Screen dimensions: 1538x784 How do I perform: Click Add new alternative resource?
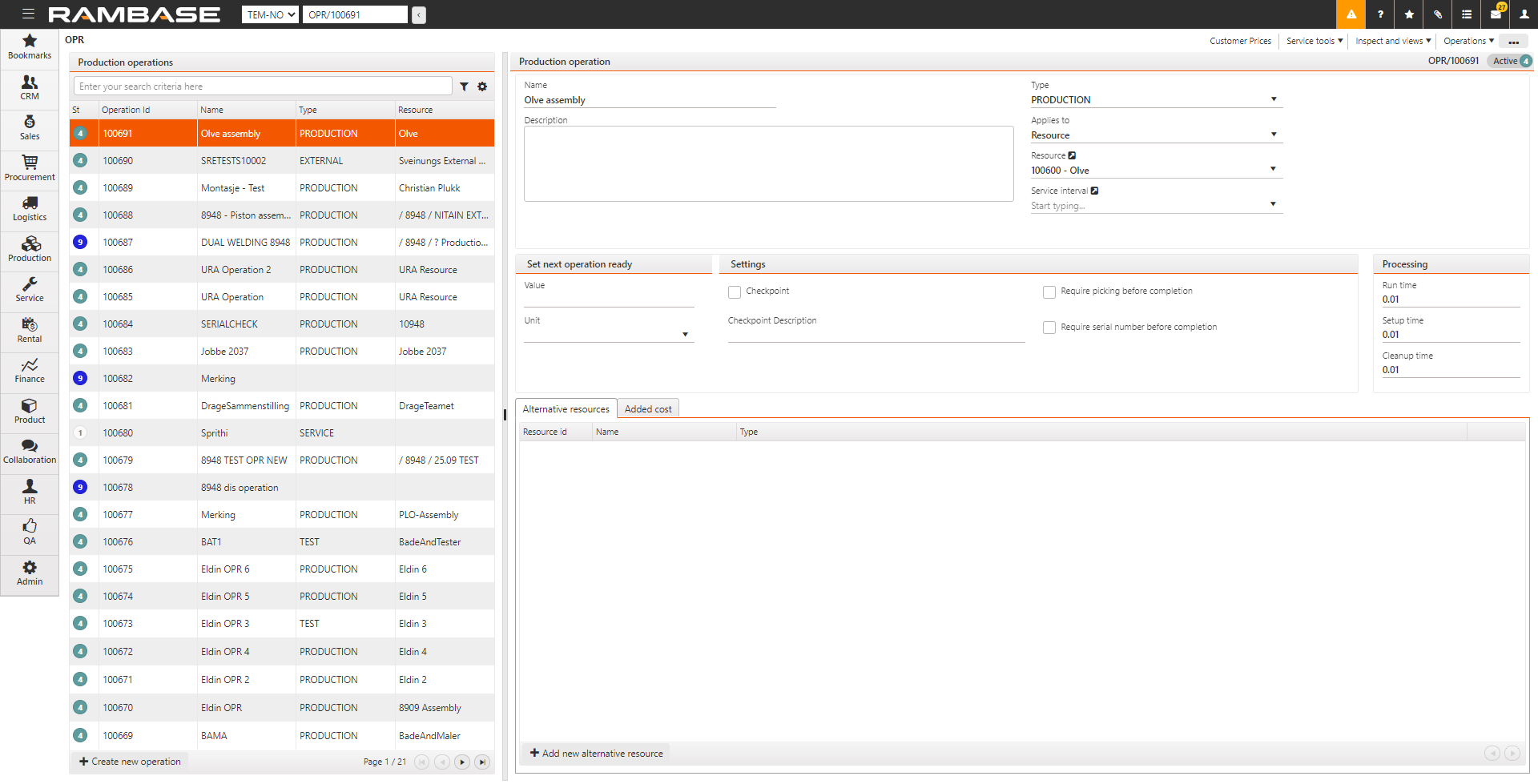point(597,754)
